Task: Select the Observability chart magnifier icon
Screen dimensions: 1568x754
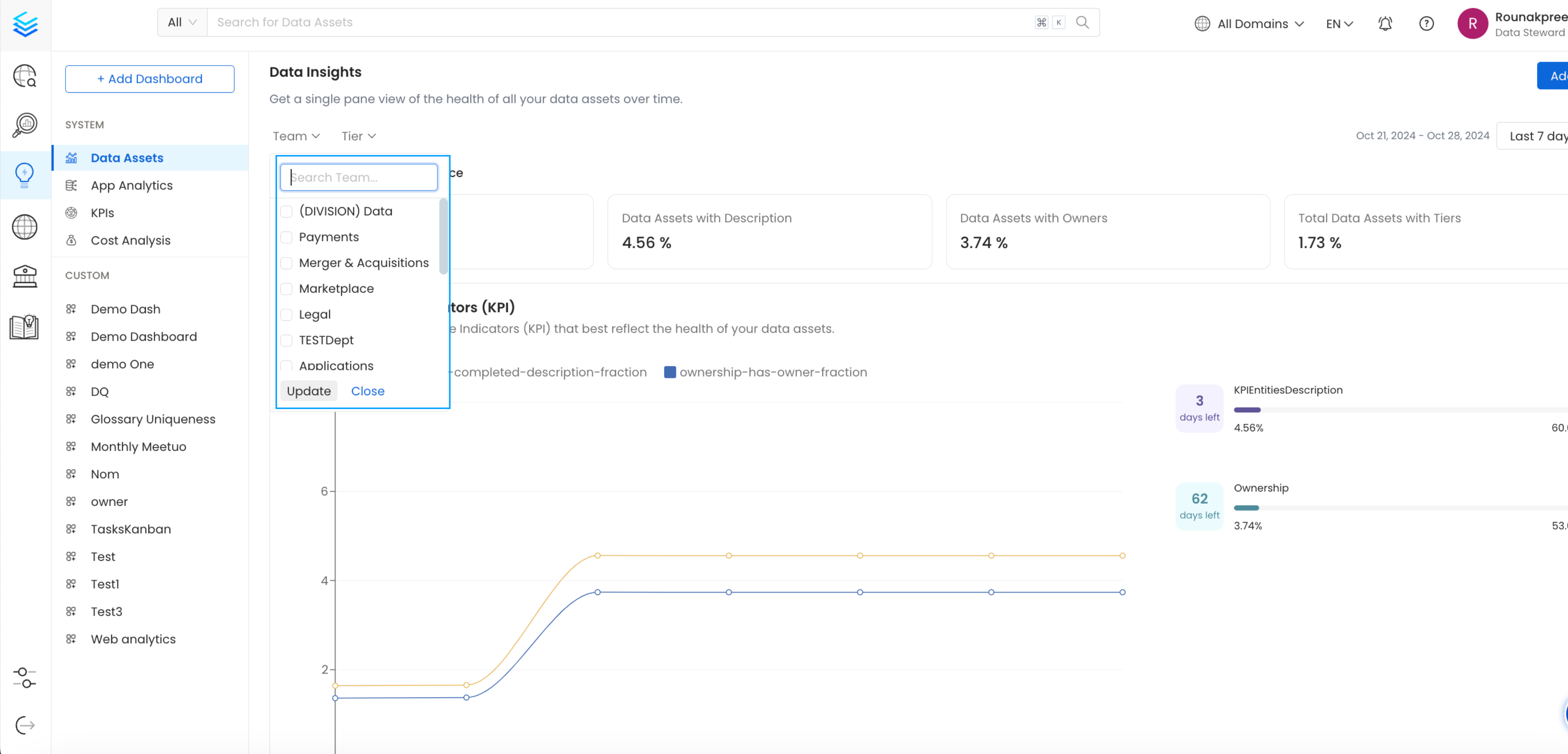Action: tap(24, 125)
